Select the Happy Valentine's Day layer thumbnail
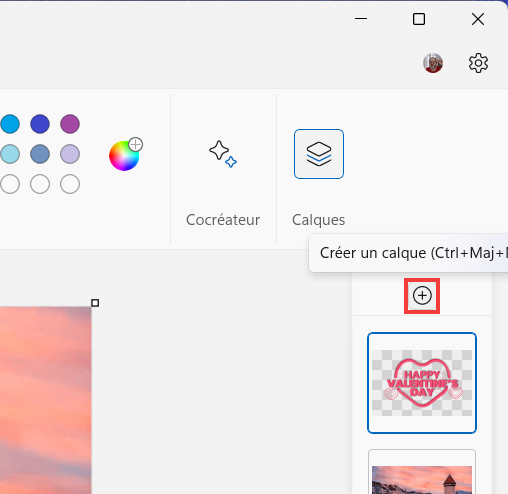The image size is (508, 494). (x=422, y=383)
